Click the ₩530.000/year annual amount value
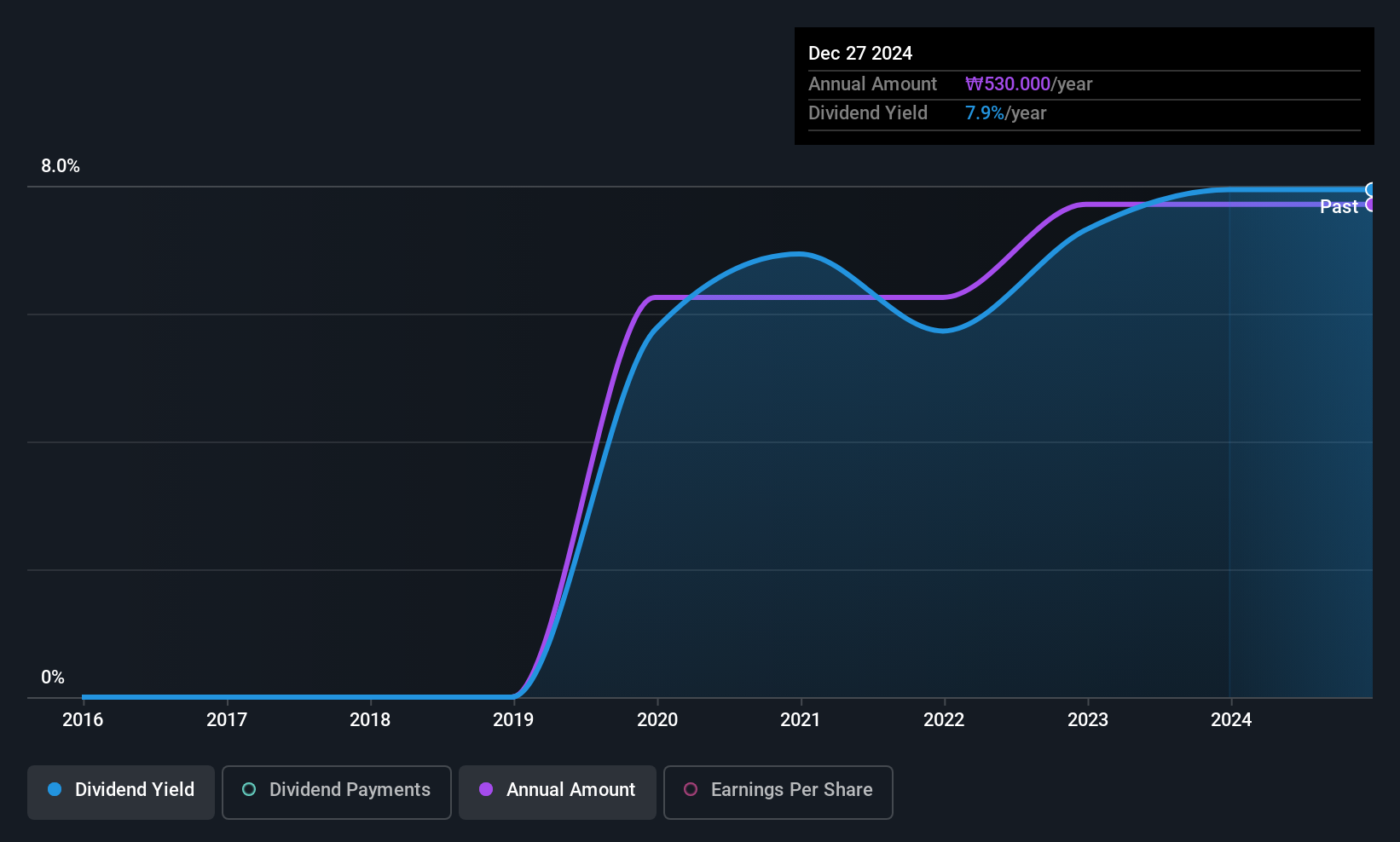Screen dimensions: 1400x842 coord(1028,84)
